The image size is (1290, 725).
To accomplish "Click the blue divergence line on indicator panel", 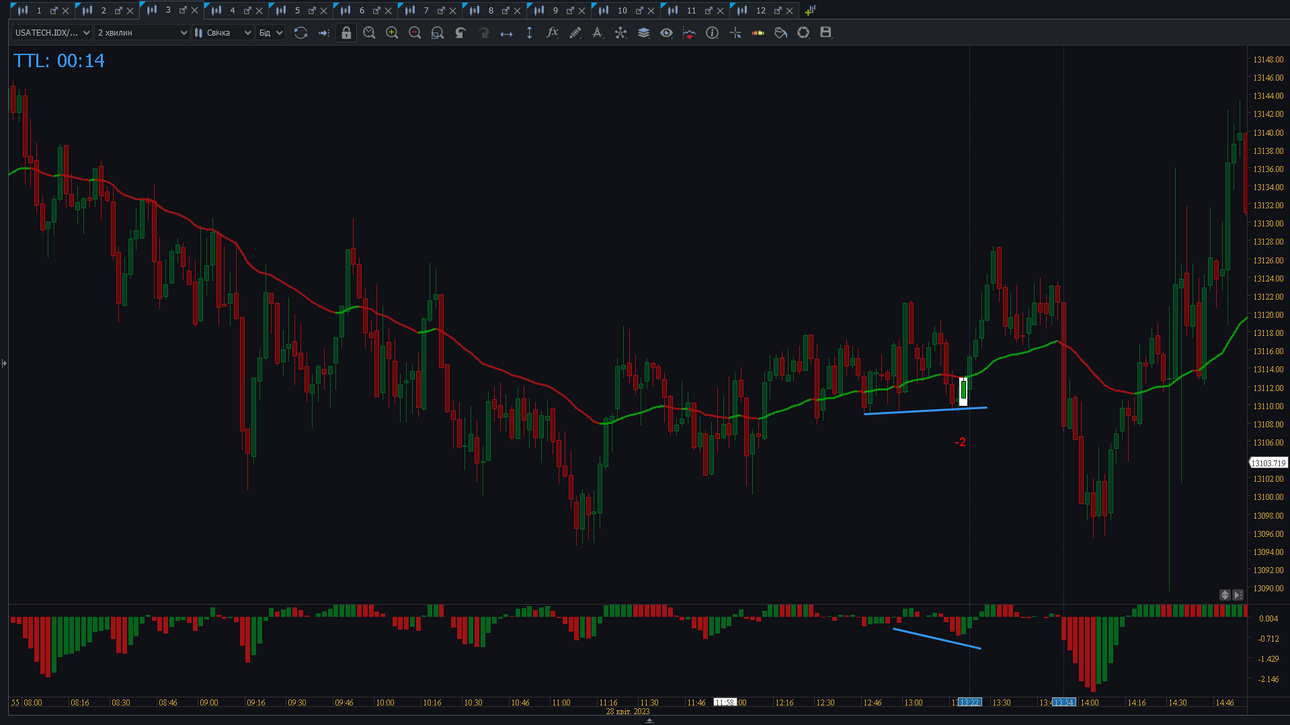I will (x=937, y=638).
